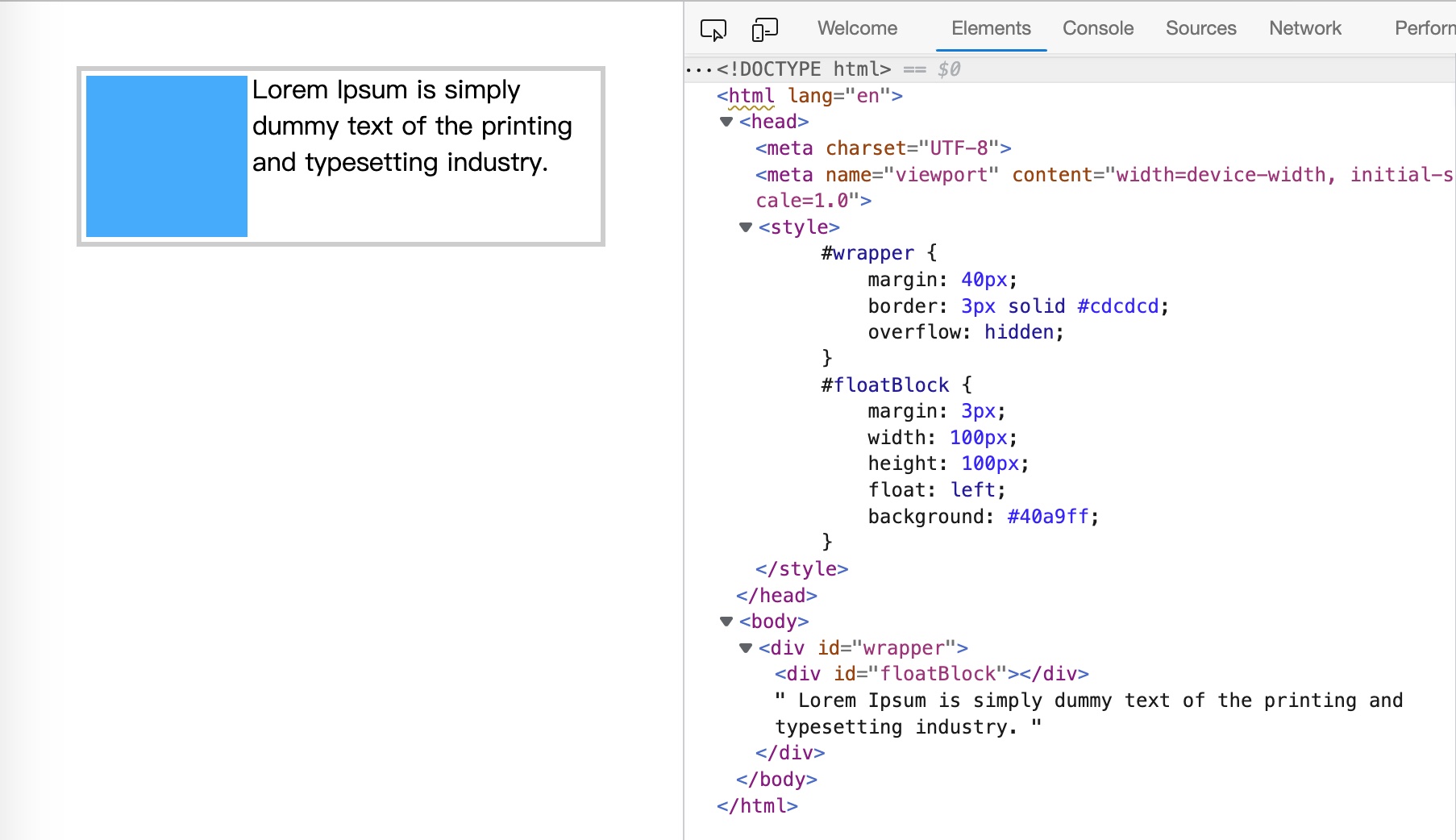Switch to the Network tab
Screen dimensions: 1456x840
point(1304,28)
